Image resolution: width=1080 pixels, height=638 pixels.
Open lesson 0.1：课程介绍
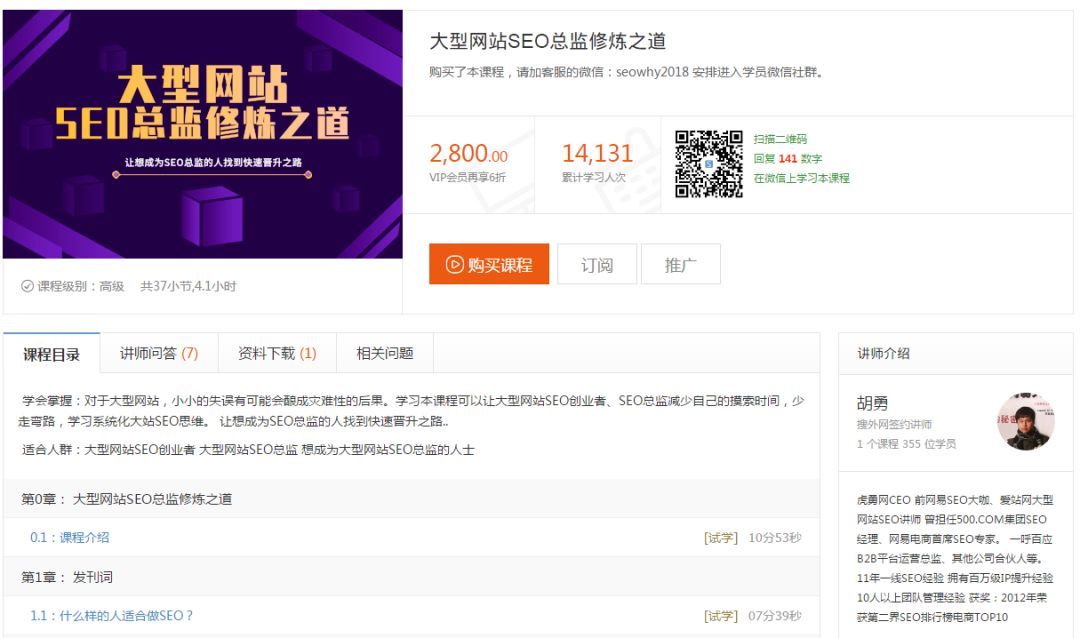(x=70, y=537)
